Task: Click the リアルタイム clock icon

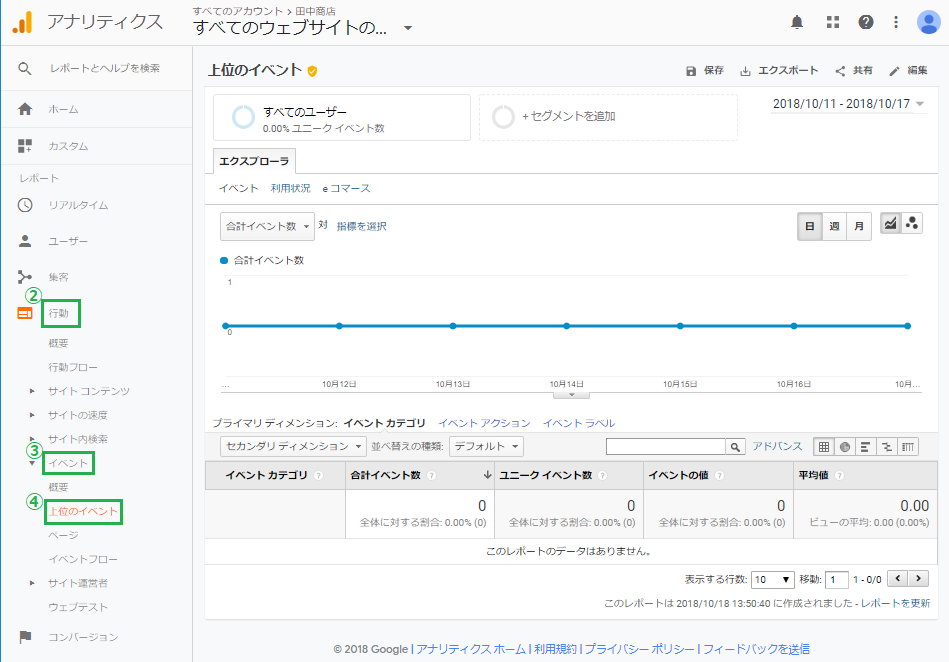Action: click(x=25, y=205)
